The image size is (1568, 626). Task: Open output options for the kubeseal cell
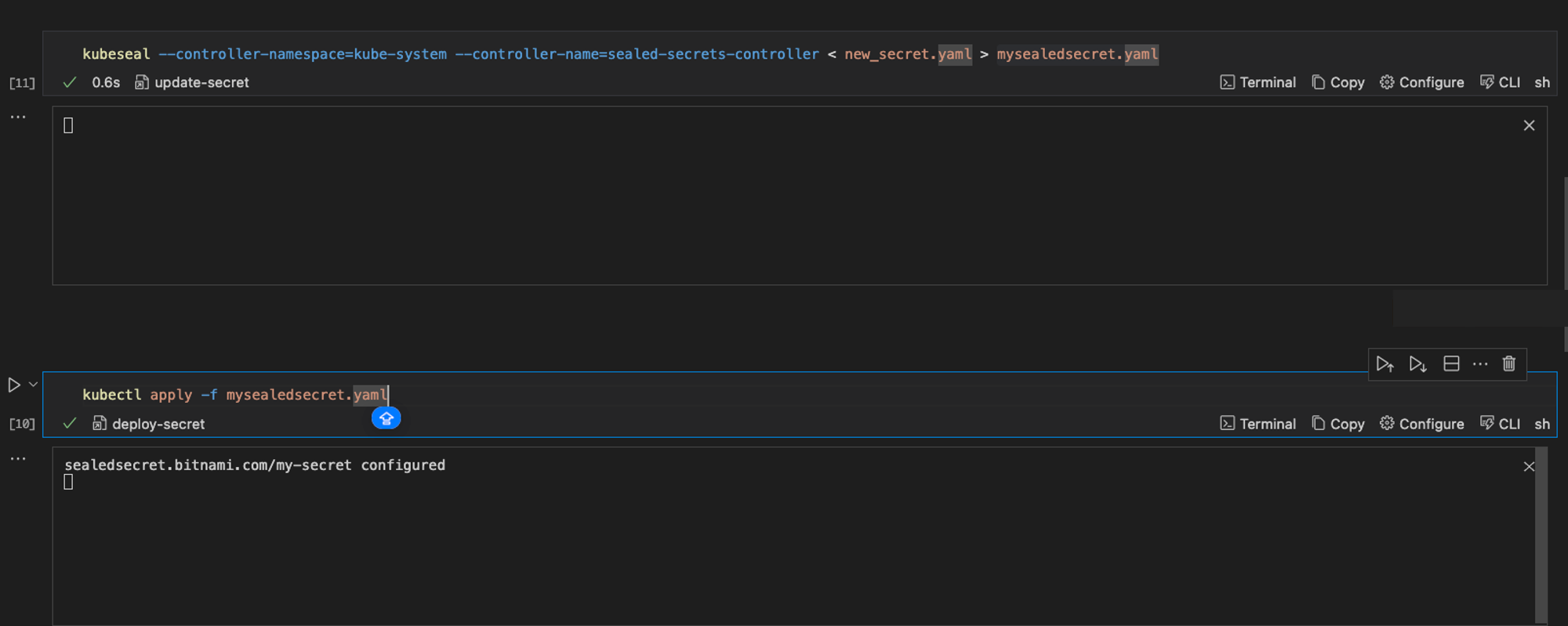(x=18, y=117)
